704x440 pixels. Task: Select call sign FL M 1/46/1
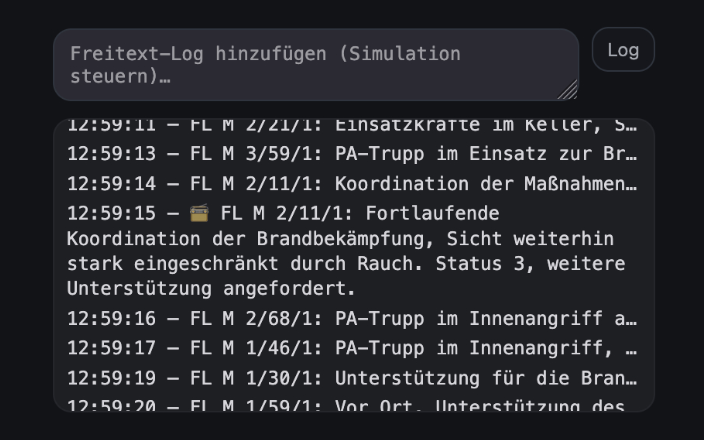coord(256,349)
